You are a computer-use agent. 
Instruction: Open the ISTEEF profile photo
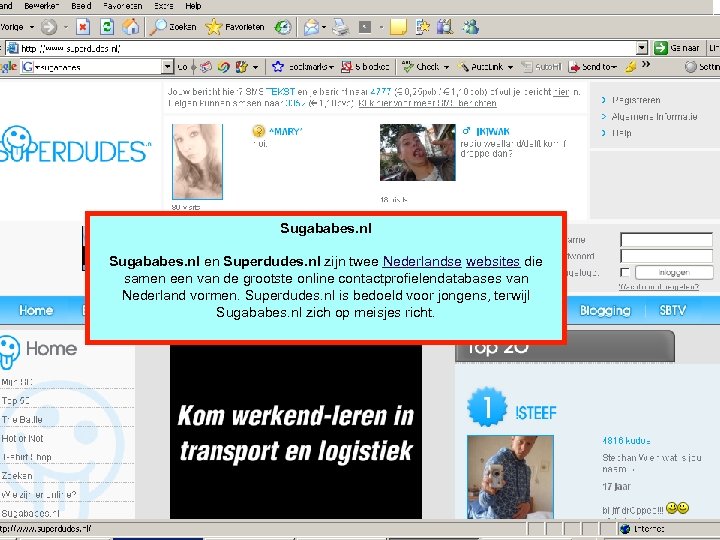510,477
